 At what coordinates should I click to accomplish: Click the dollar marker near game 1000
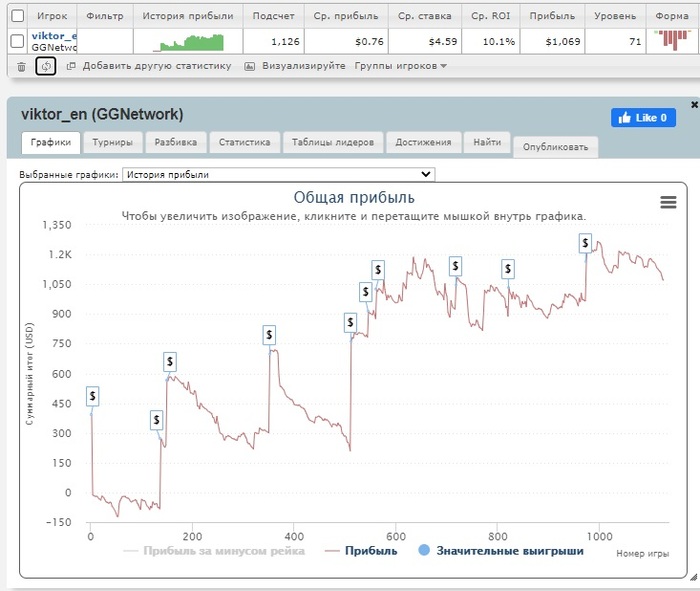[585, 243]
